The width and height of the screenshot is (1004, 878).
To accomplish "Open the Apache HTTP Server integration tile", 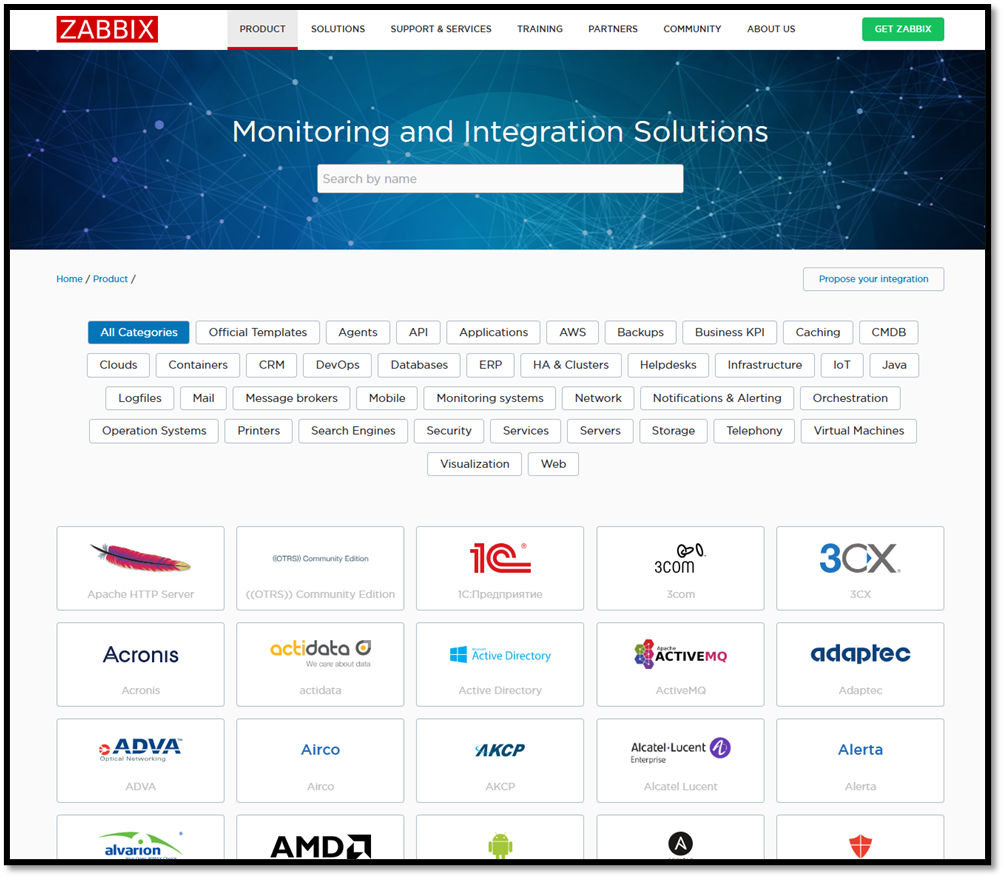I will [x=141, y=568].
